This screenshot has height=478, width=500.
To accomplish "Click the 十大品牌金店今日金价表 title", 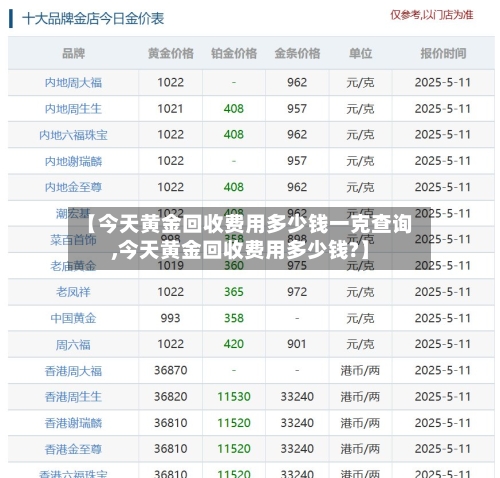I will pyautogui.click(x=93, y=19).
